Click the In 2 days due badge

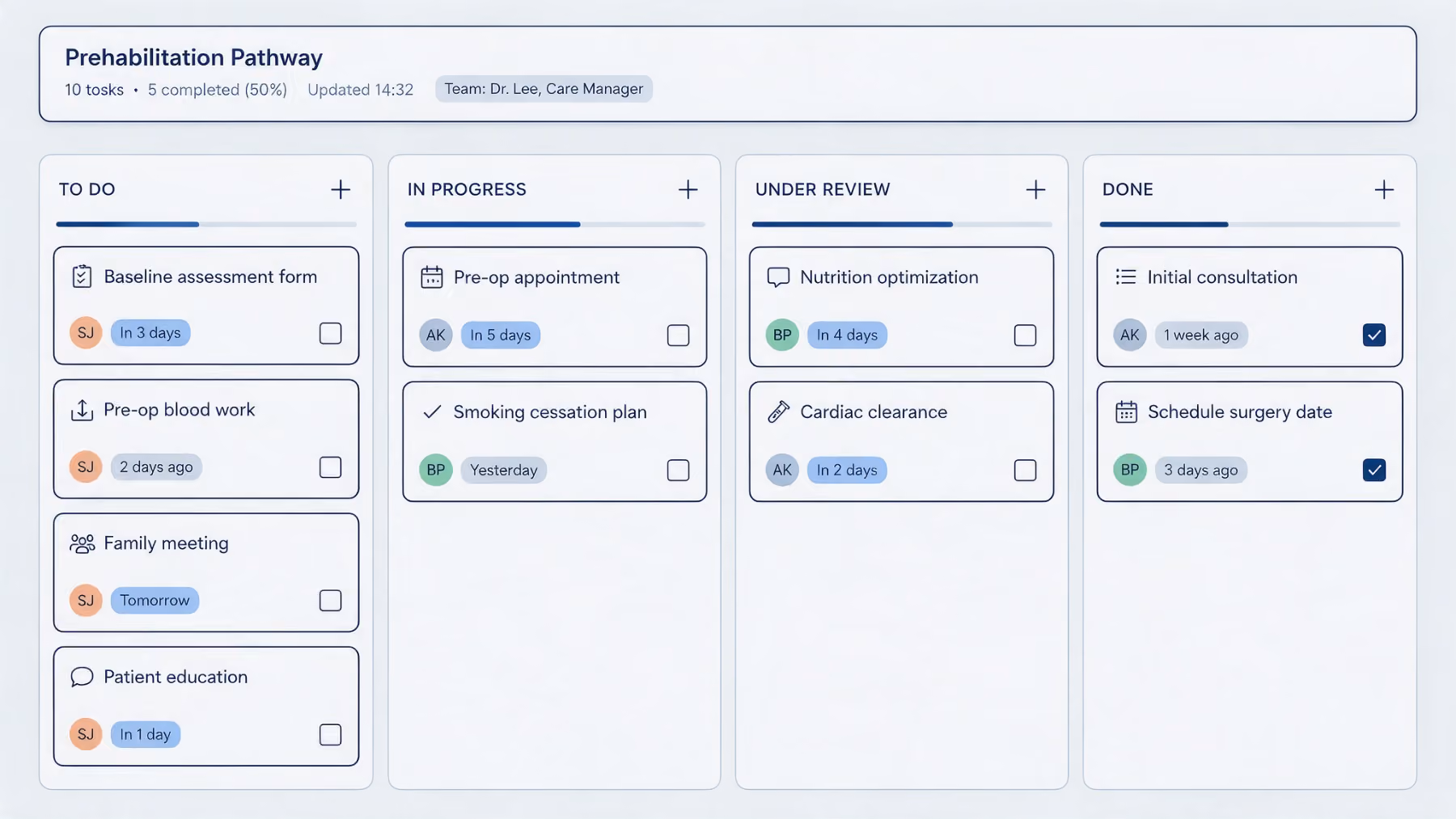pyautogui.click(x=847, y=470)
